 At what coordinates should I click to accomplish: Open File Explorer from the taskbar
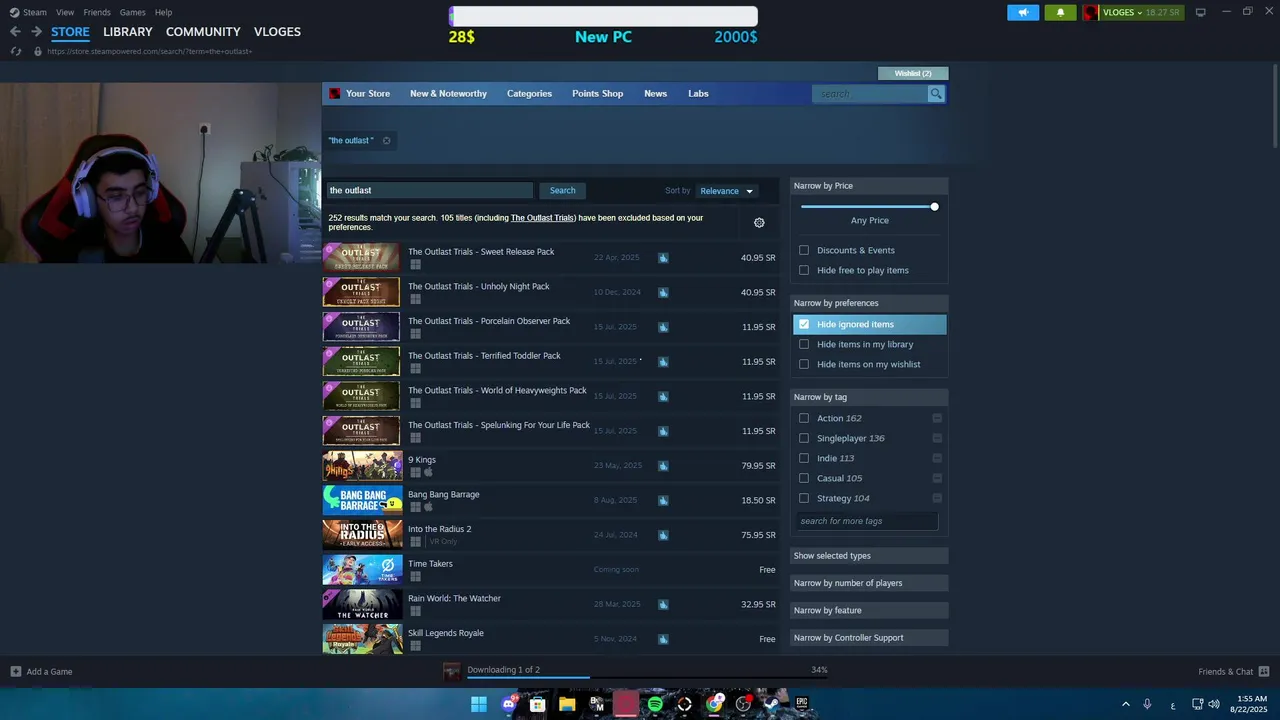pyautogui.click(x=567, y=704)
